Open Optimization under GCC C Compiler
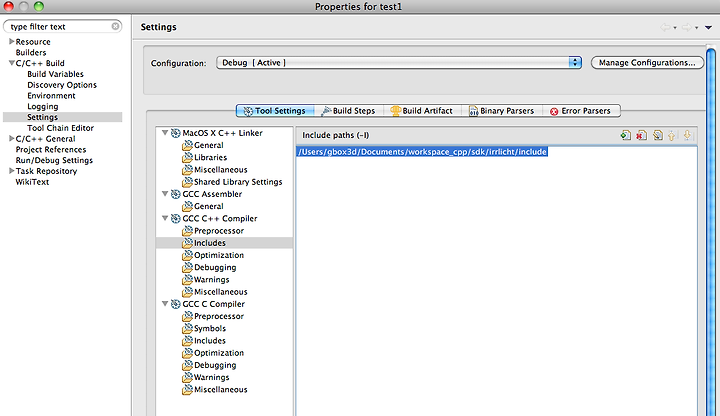The image size is (720, 416). 219,353
